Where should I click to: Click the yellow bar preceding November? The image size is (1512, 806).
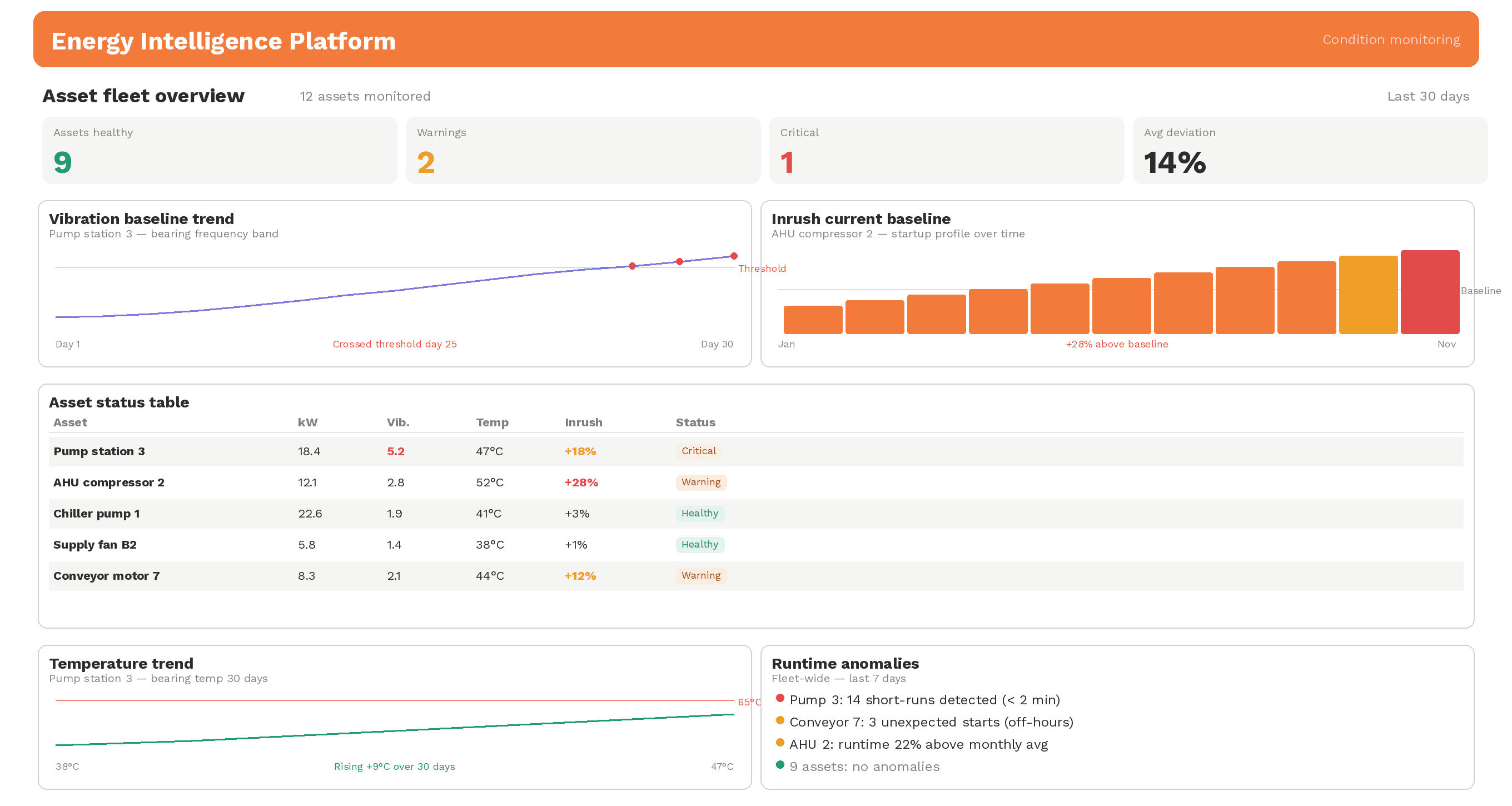[x=1368, y=296]
